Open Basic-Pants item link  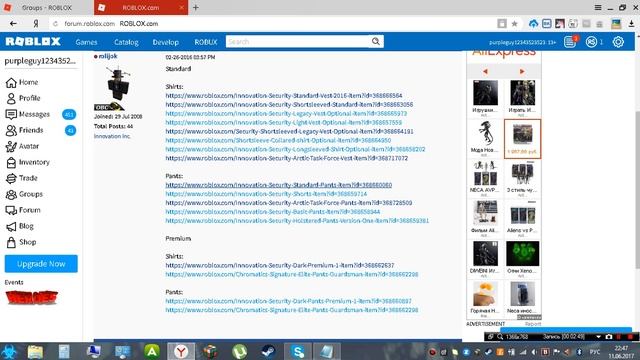(x=273, y=212)
